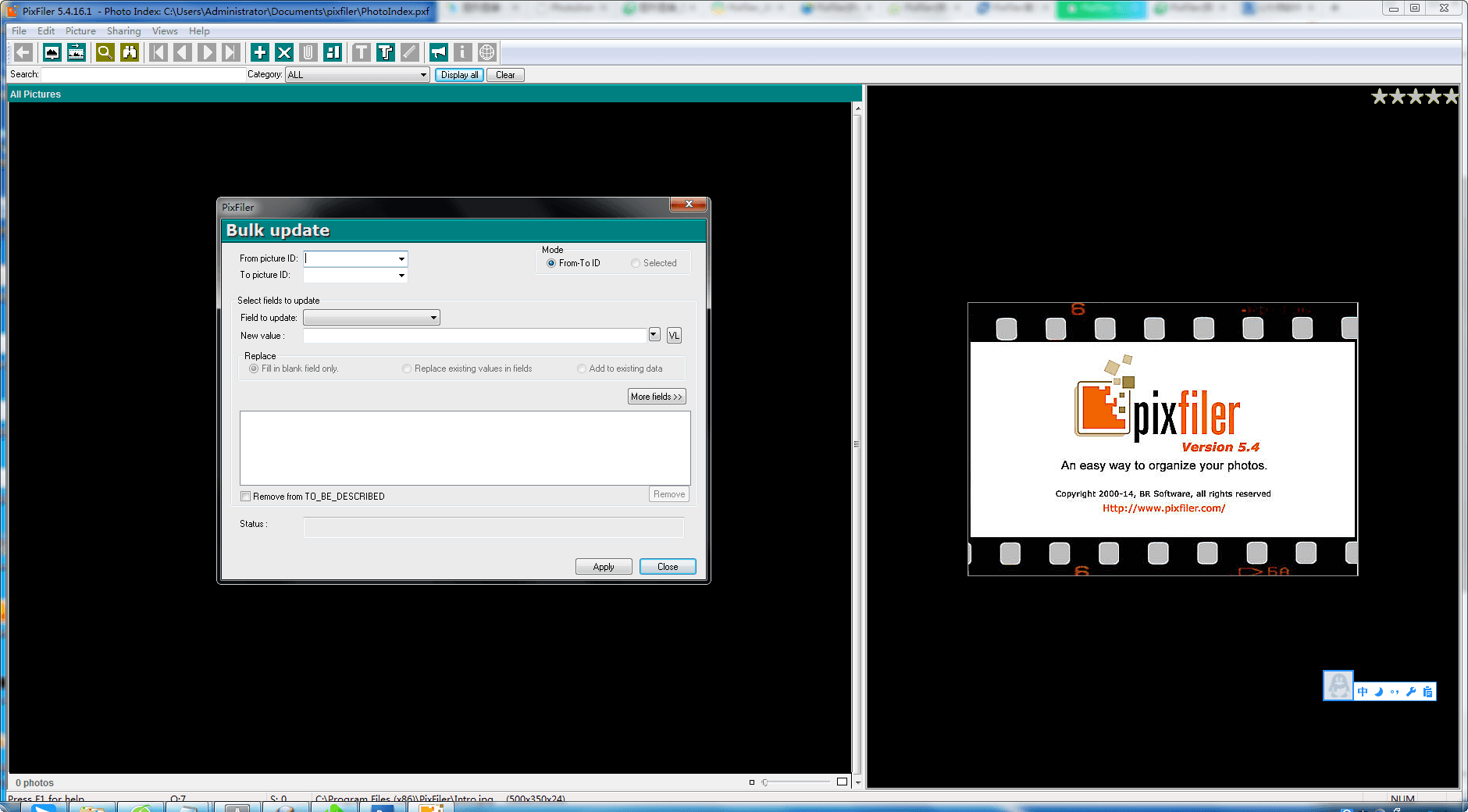Click the VL value list button
Viewport: 1468px width, 812px height.
pyautogui.click(x=674, y=335)
